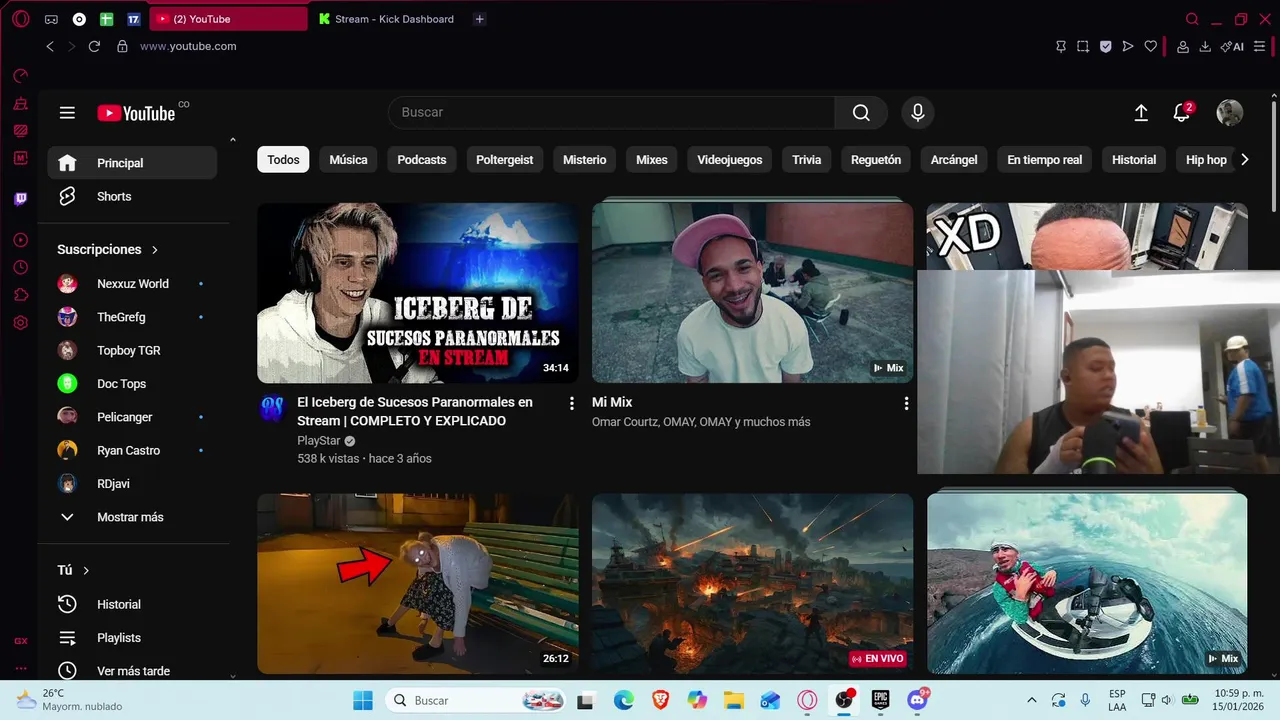Select the Reguetón filter chip
The height and width of the screenshot is (720, 1280).
coord(876,160)
